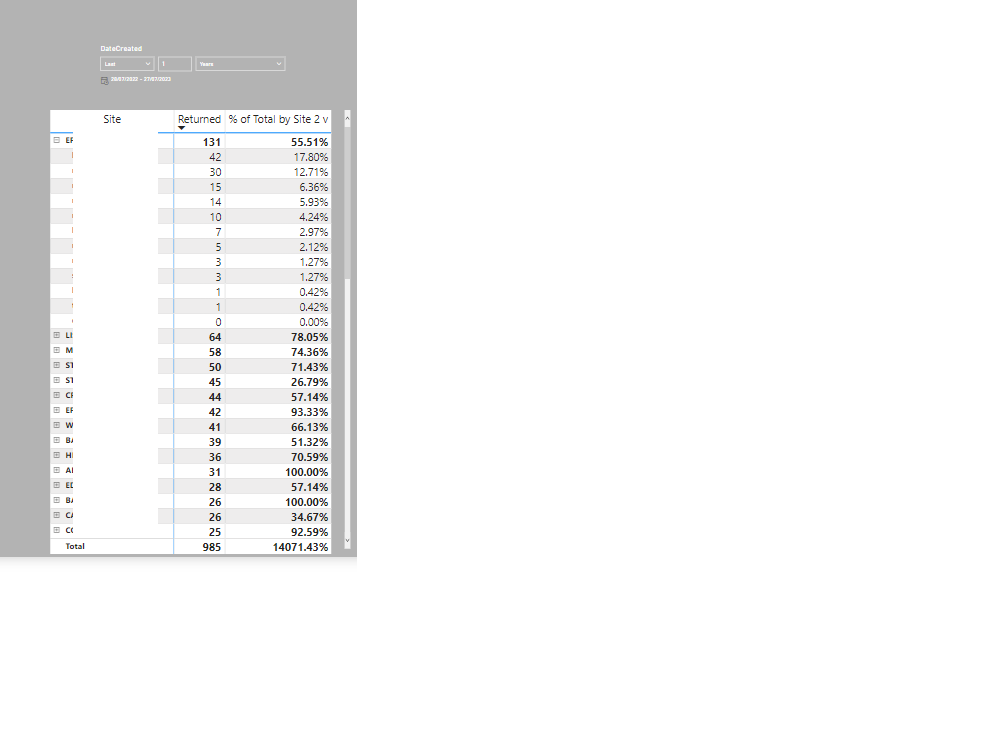
Task: Click the descending sort arrow under Returned
Action: pyautogui.click(x=182, y=128)
